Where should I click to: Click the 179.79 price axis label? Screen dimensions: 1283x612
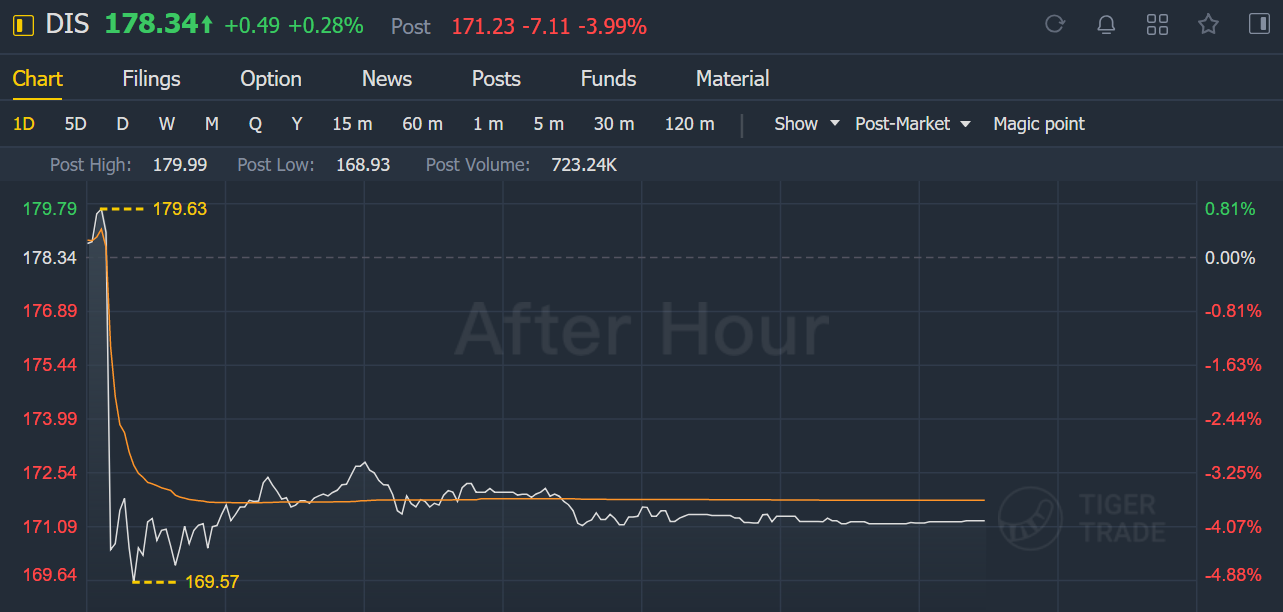pos(50,209)
